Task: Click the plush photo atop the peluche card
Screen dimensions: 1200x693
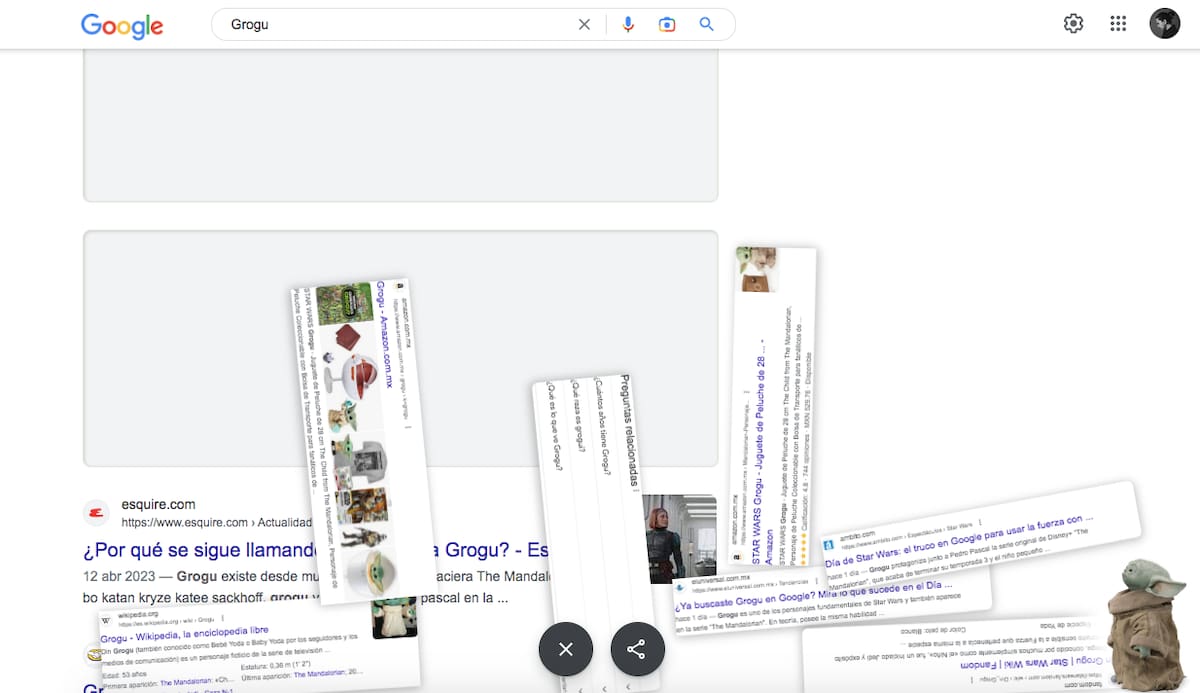Action: [x=757, y=269]
